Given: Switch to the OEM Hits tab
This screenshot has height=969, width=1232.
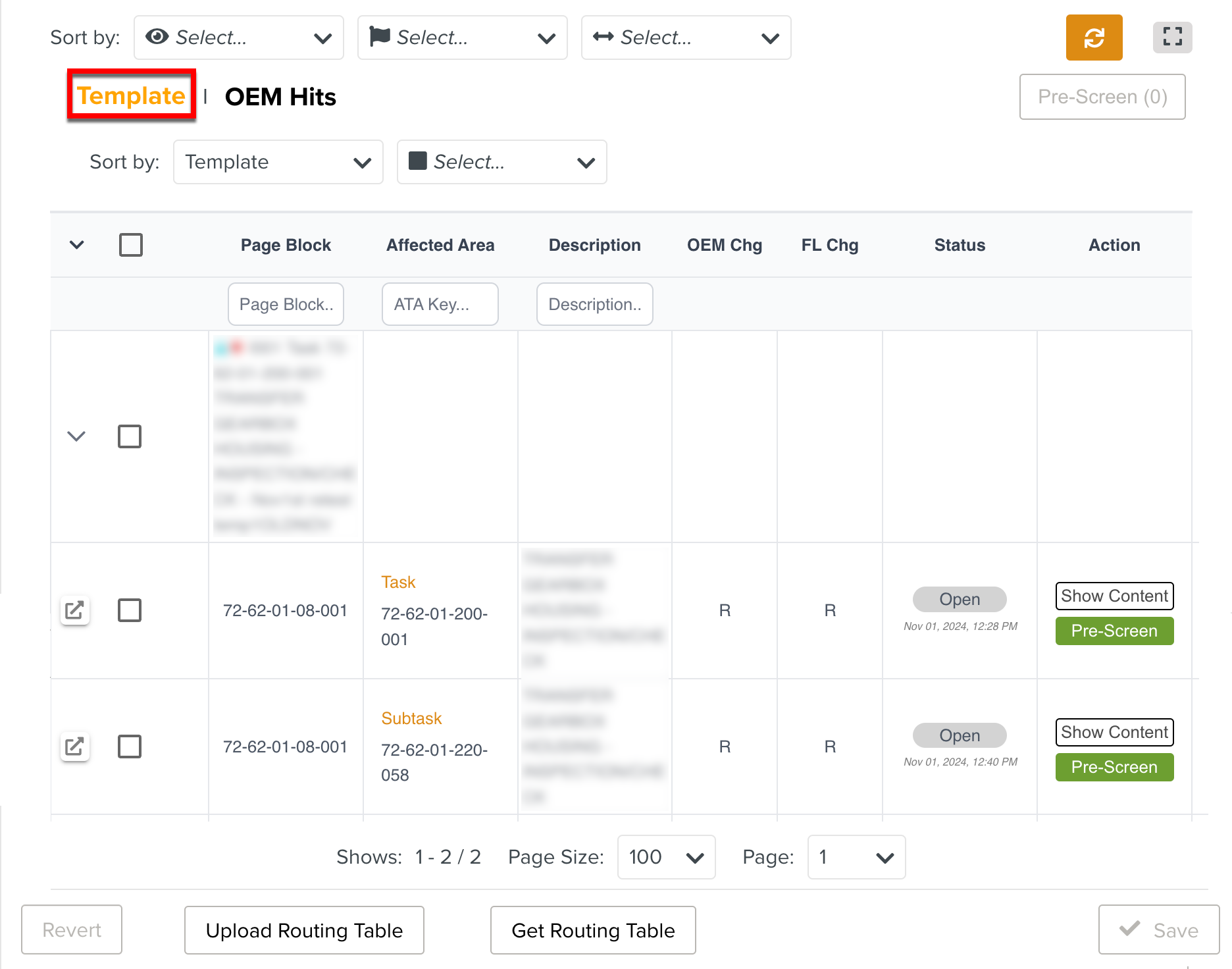Looking at the screenshot, I should click(280, 97).
